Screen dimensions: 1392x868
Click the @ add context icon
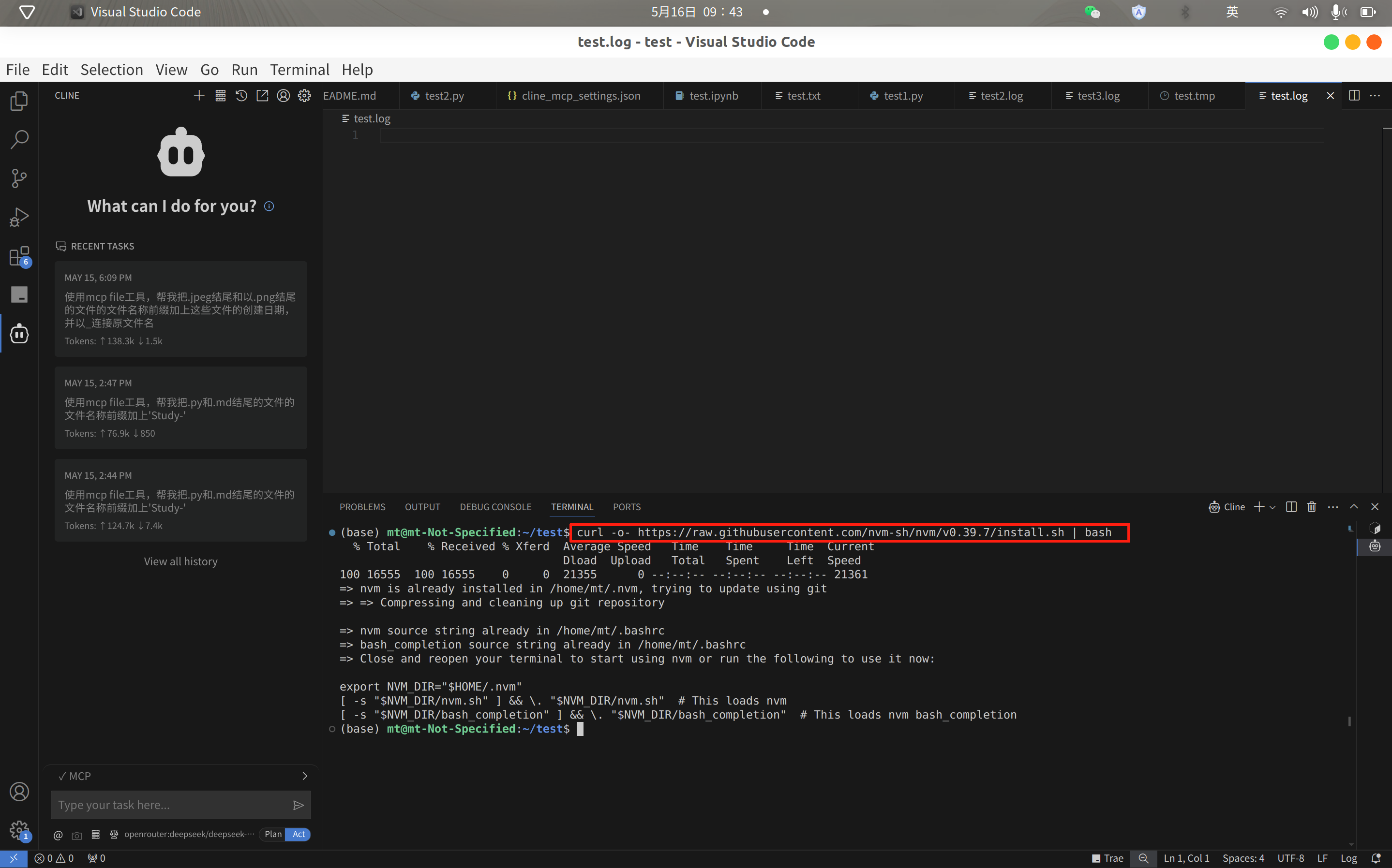point(58,835)
